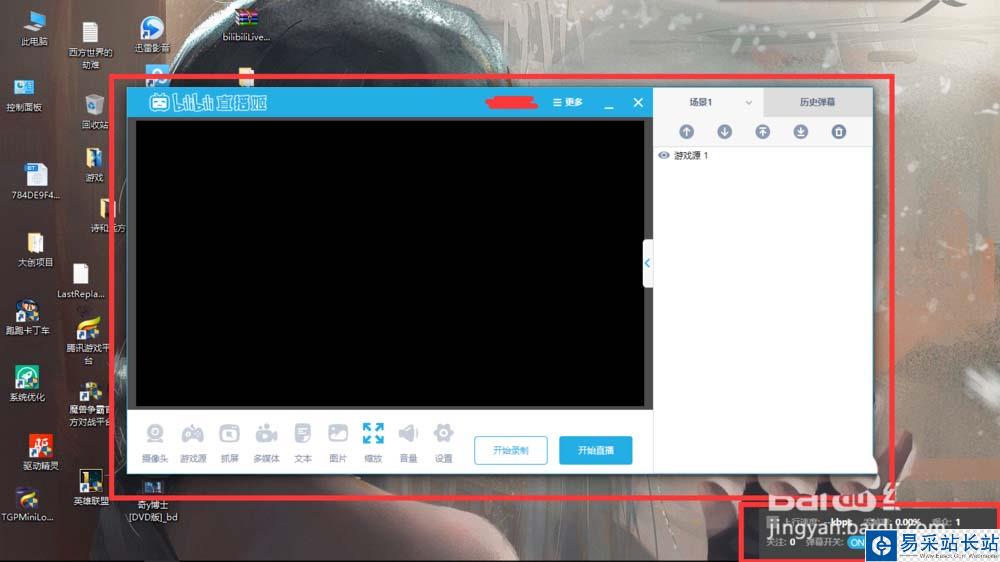This screenshot has height=562, width=1000.
Task: Open the volume (音量) control
Action: [408, 443]
